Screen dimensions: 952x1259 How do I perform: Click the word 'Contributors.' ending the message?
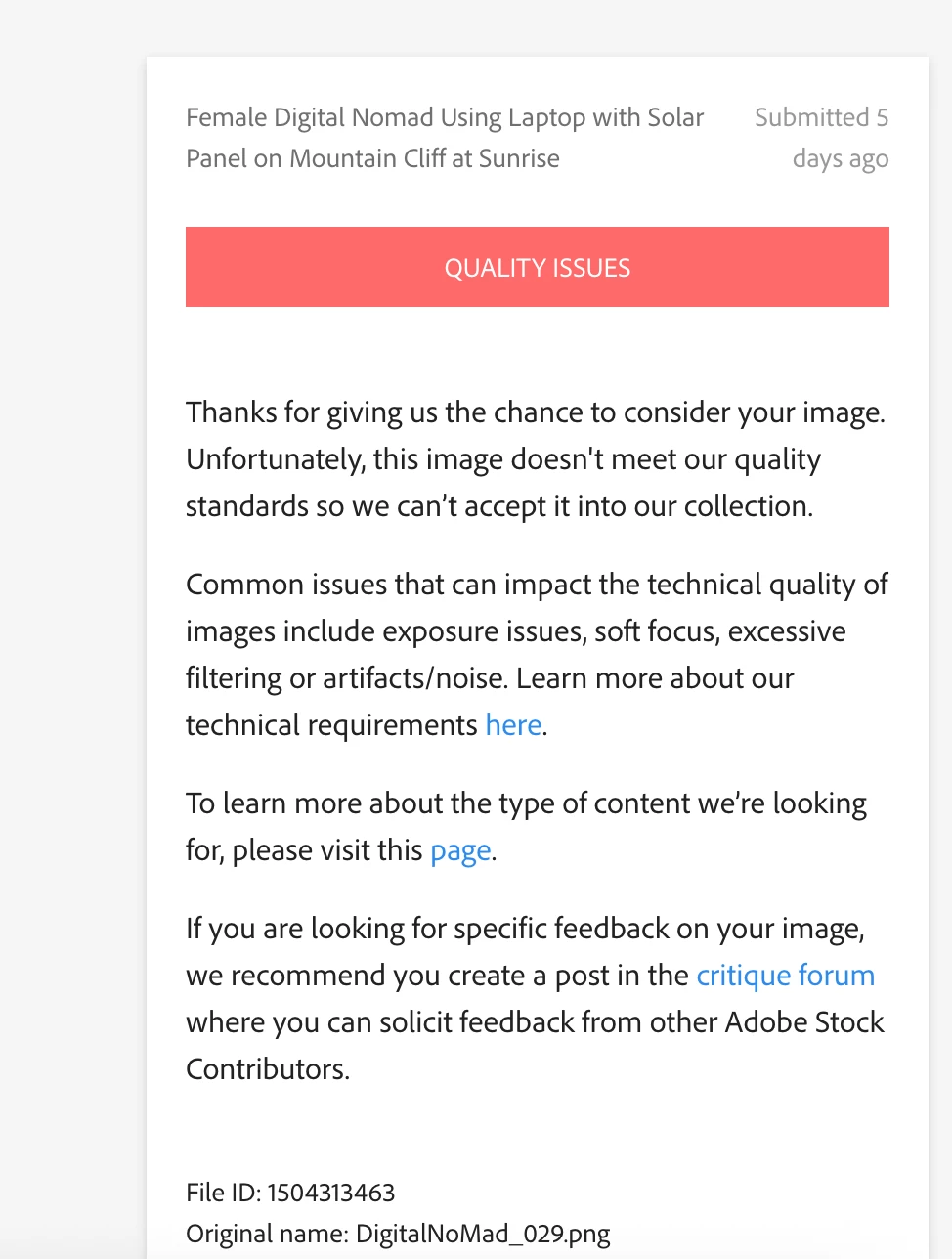tap(268, 1069)
